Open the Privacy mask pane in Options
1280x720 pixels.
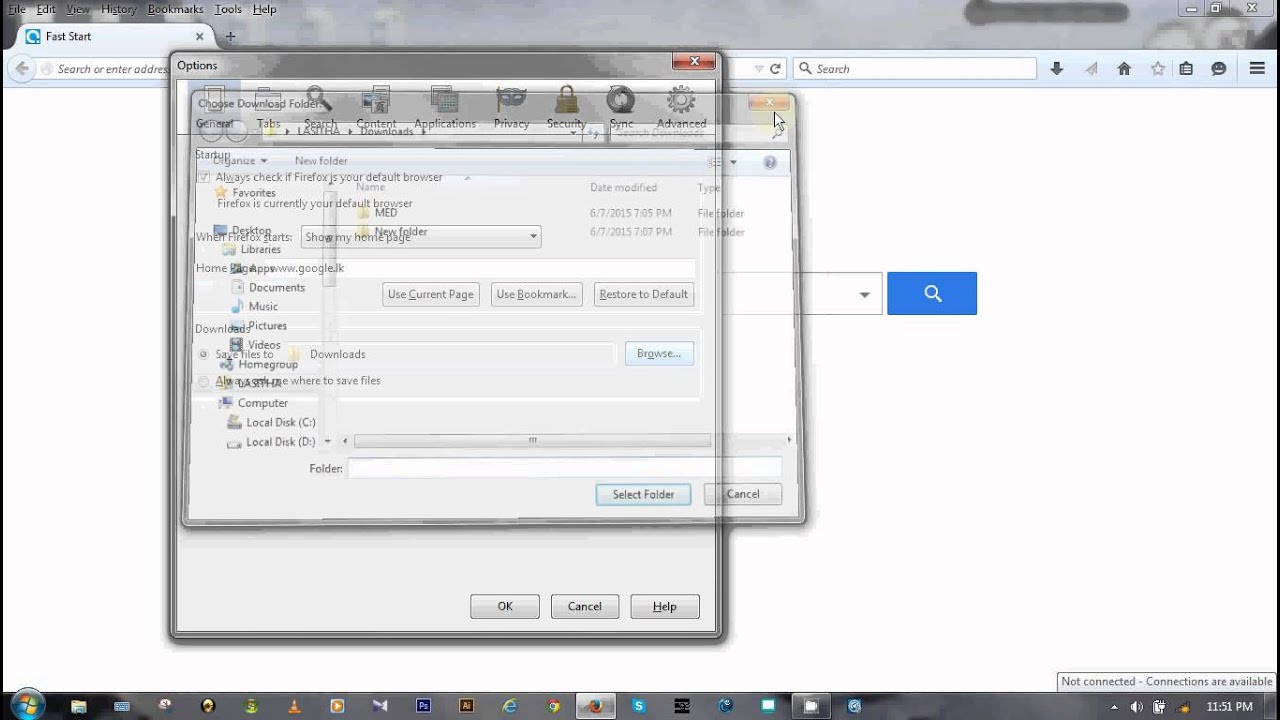[x=511, y=108]
